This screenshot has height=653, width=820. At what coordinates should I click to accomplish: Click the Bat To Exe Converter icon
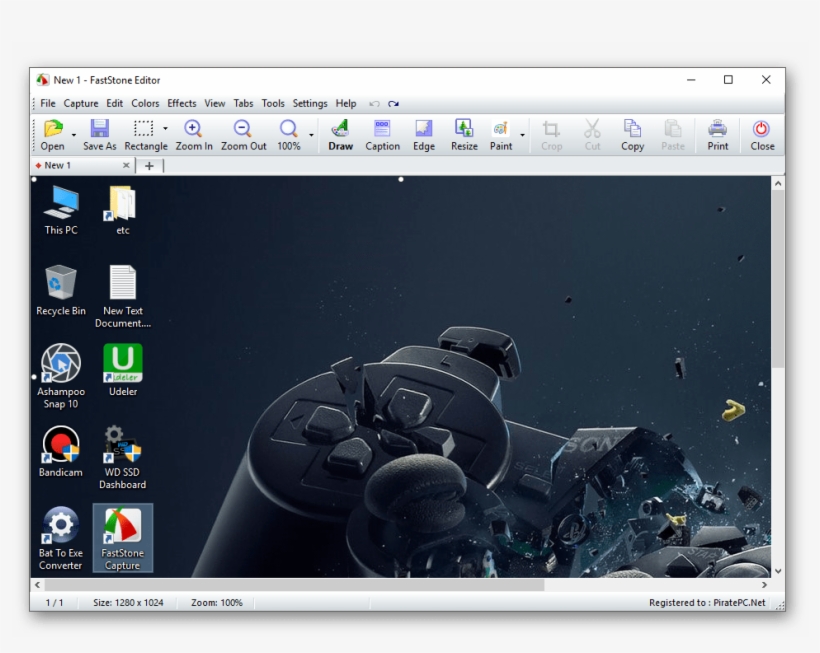[x=61, y=538]
